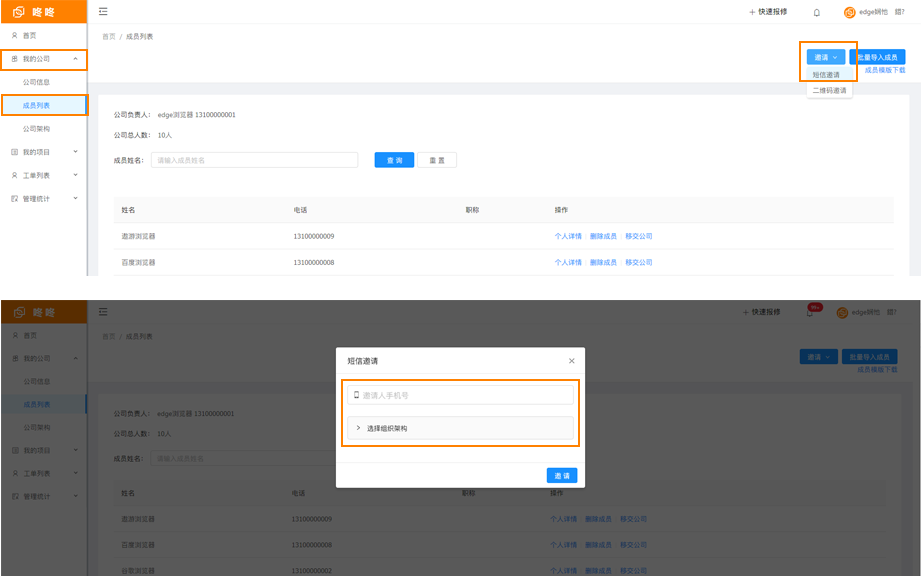Open highlighted 成员列表 in the sidebar
This screenshot has height=576, width=921.
tap(37, 105)
